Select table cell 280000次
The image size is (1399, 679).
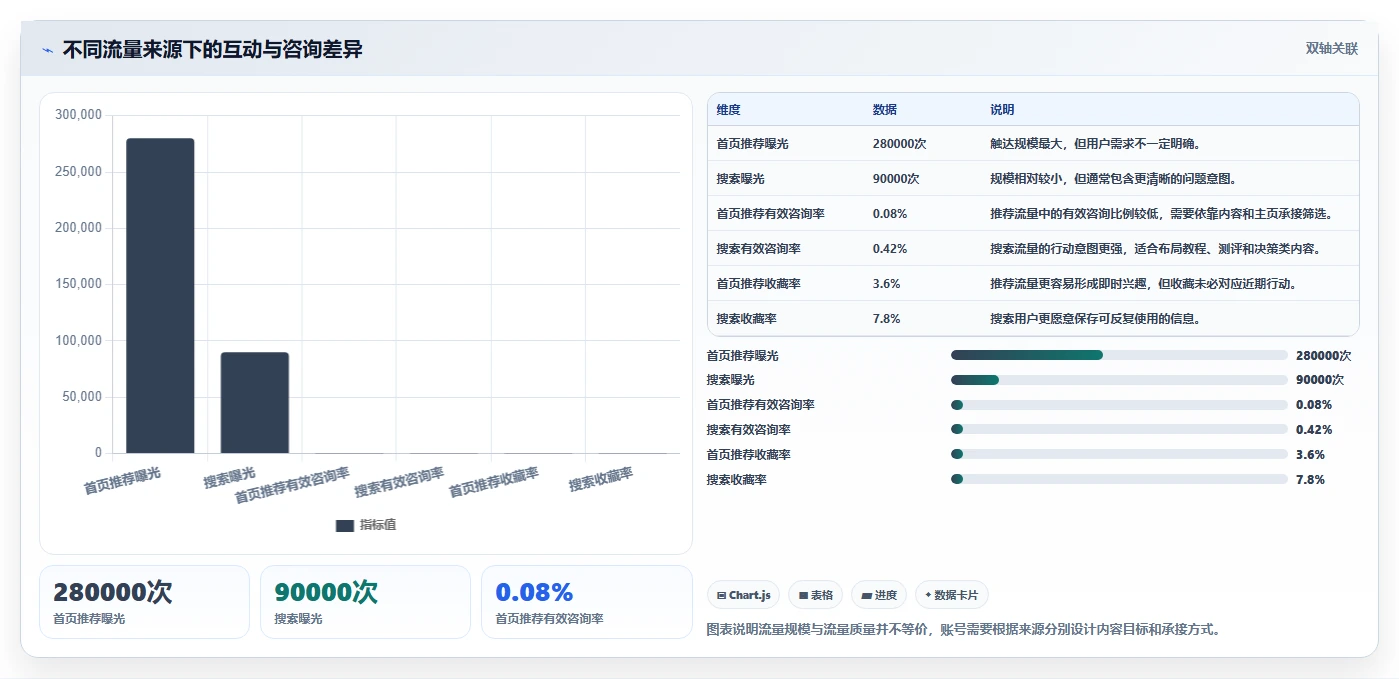point(899,144)
